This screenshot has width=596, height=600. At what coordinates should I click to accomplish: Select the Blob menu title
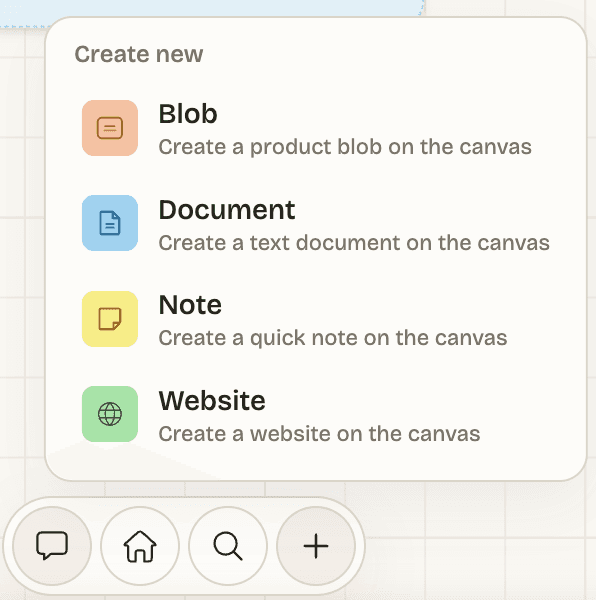188,114
